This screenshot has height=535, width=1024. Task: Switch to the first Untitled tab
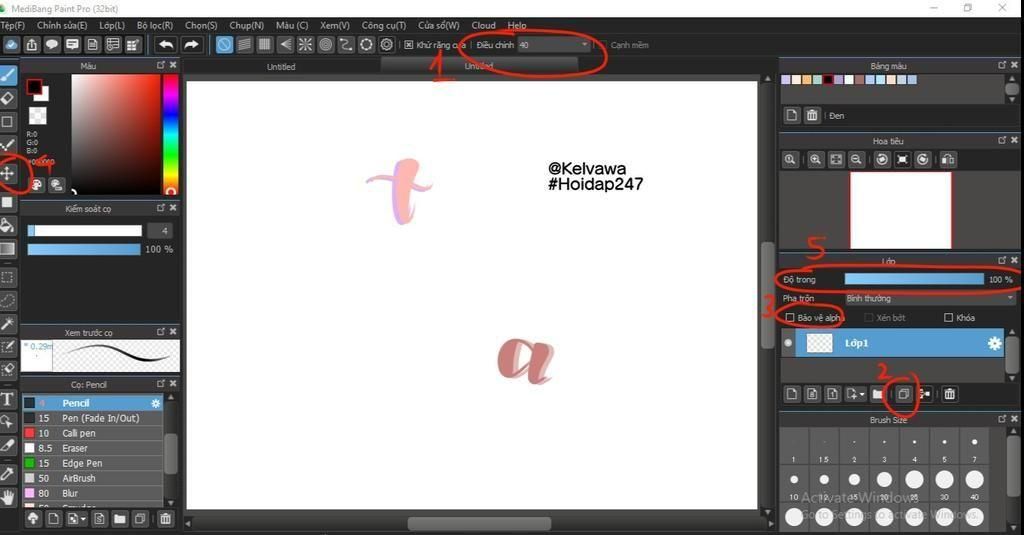tap(281, 67)
